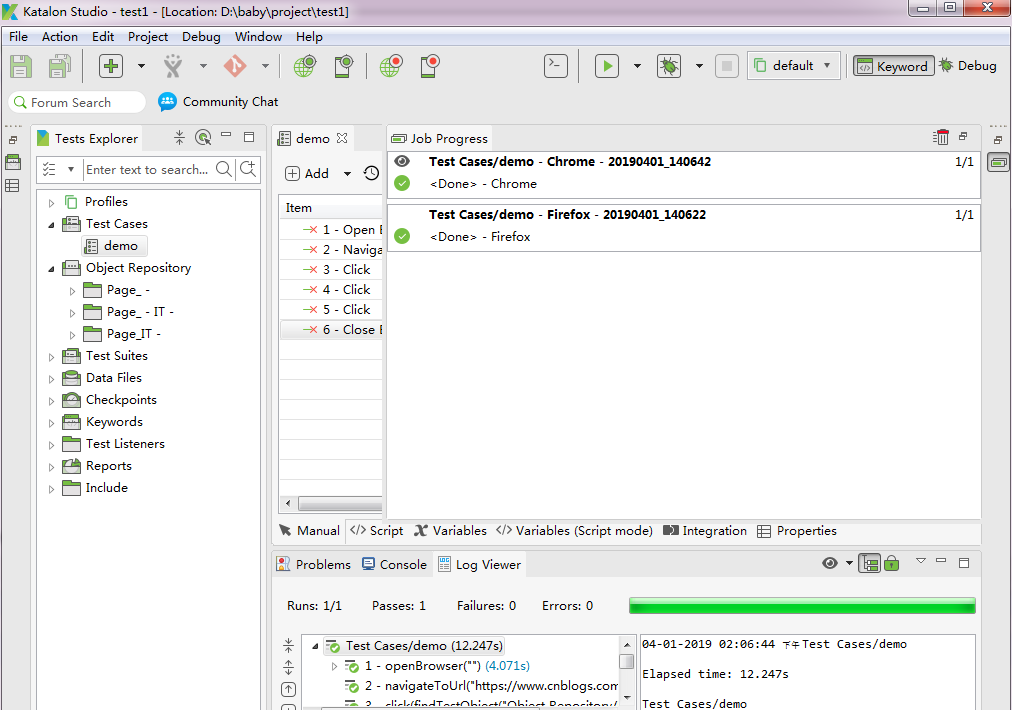This screenshot has height=710, width=1012.
Task: Click the Jenkins-style figure toolbar icon
Action: click(x=173, y=66)
